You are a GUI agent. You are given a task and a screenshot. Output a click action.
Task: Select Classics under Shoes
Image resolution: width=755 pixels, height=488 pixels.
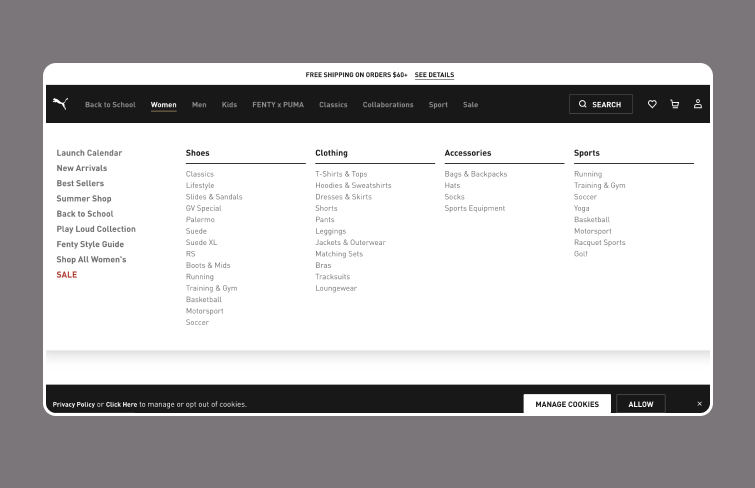(x=200, y=174)
